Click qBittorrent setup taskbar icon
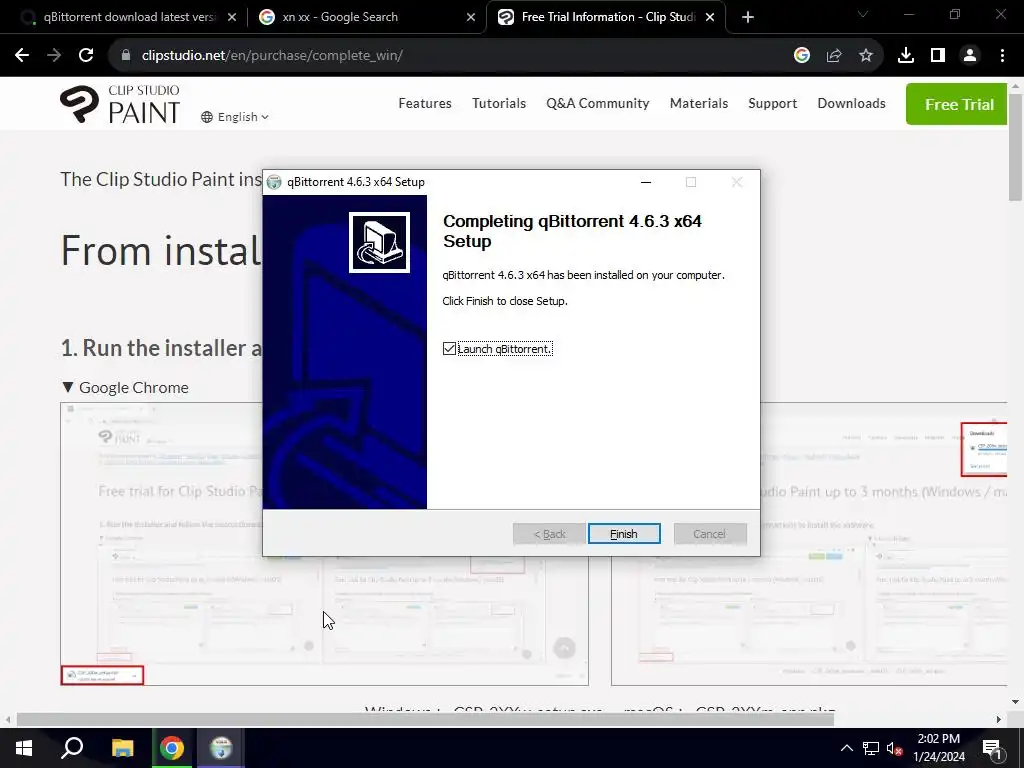 (221, 748)
